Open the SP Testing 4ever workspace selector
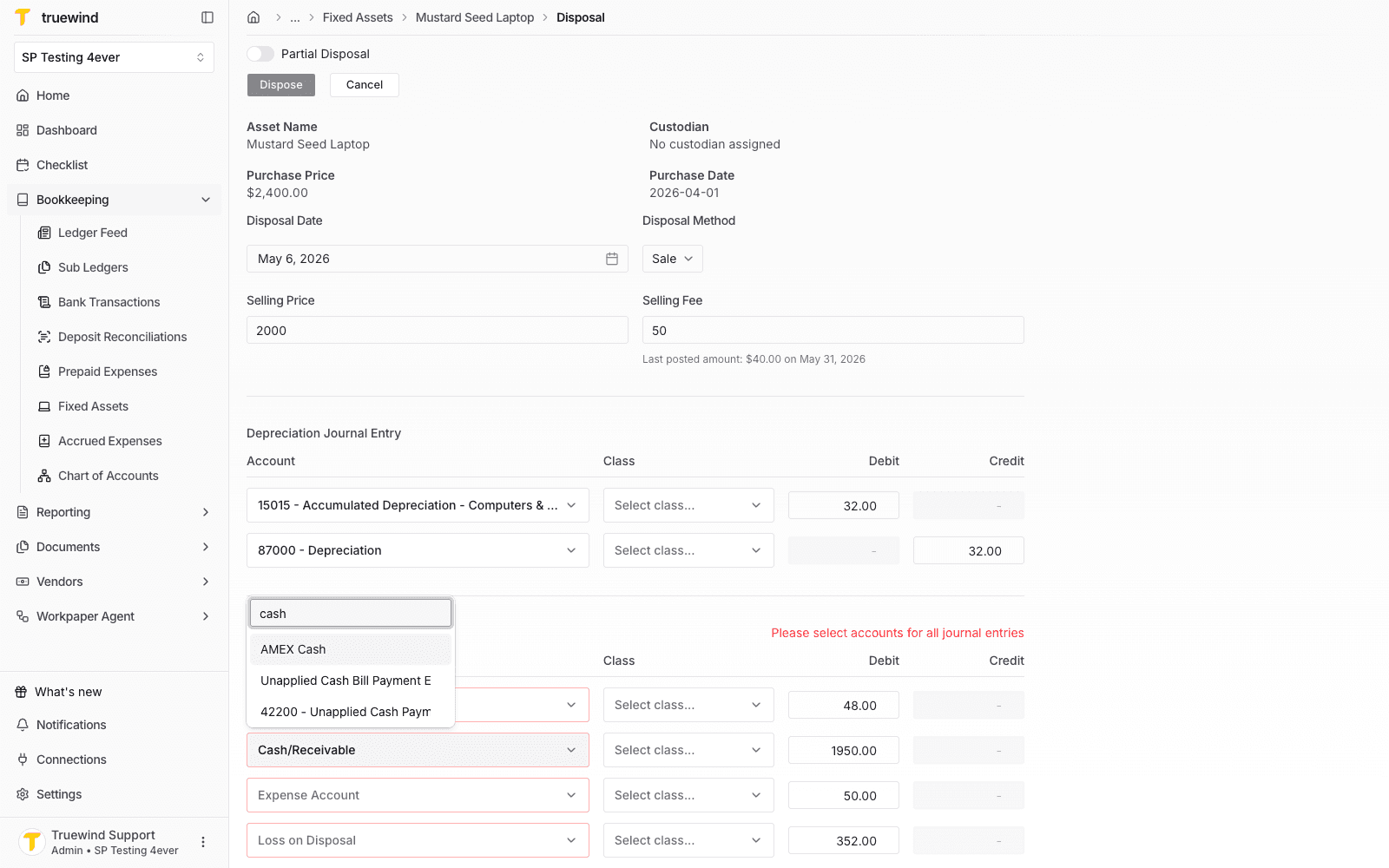Viewport: 1389px width, 868px height. 114,57
